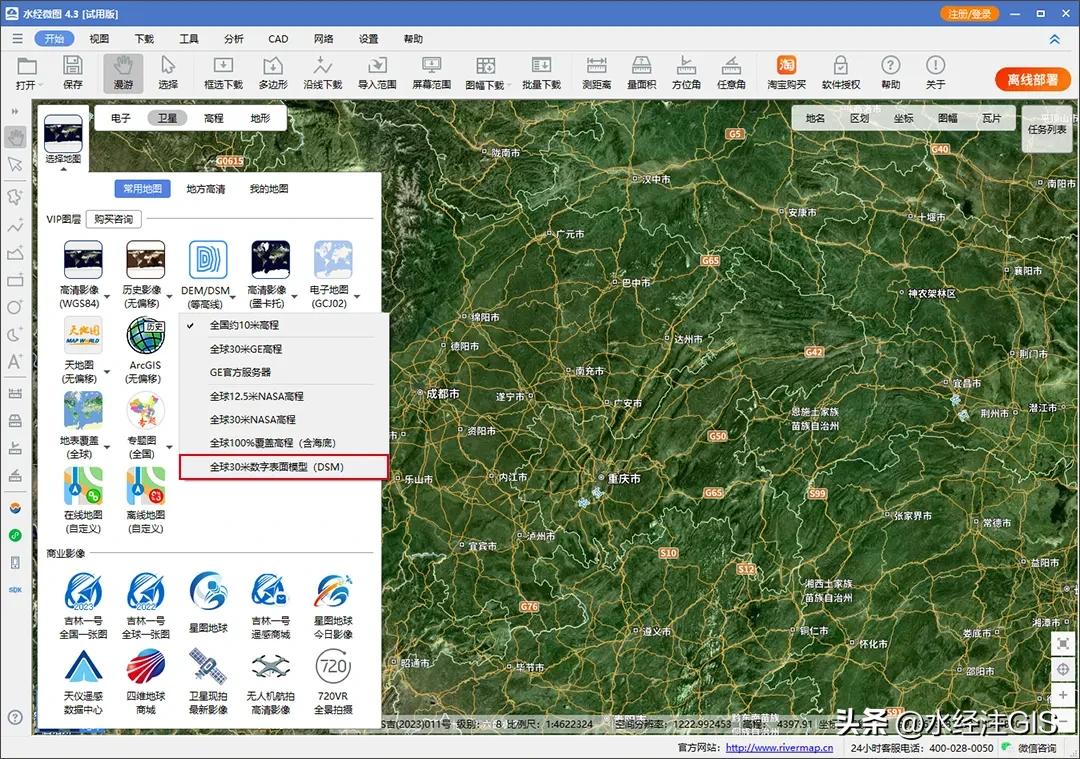Toggle the 图幅 map-sheet option
This screenshot has width=1080, height=759.
947,118
